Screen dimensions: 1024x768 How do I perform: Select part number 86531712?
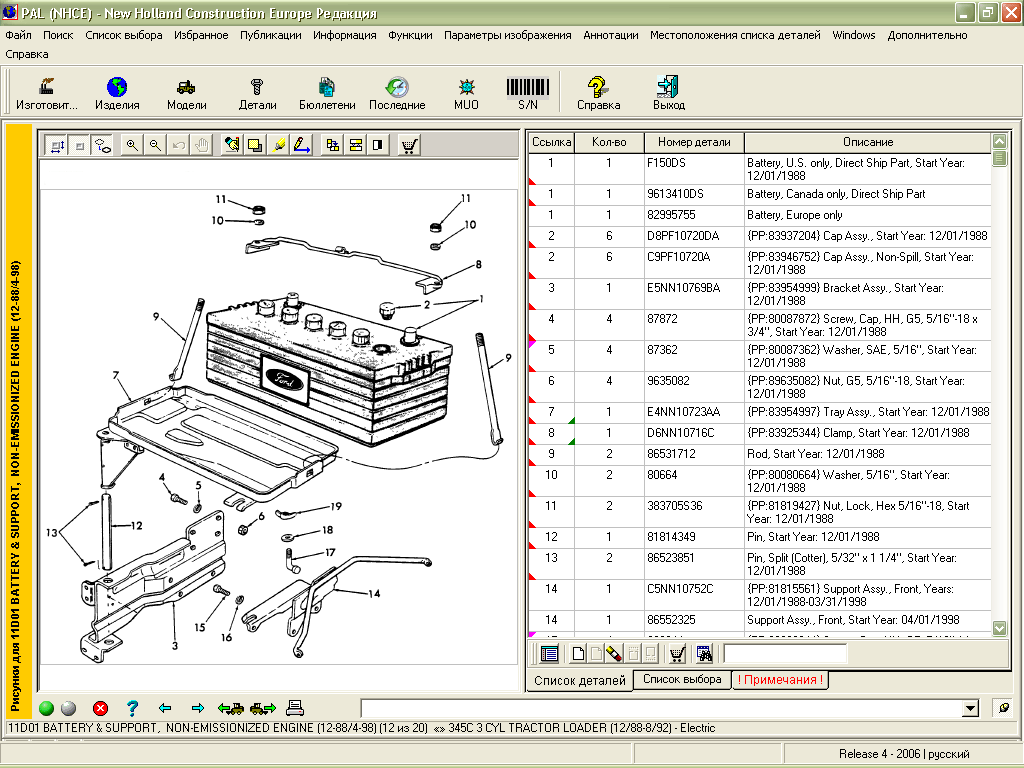(x=671, y=454)
